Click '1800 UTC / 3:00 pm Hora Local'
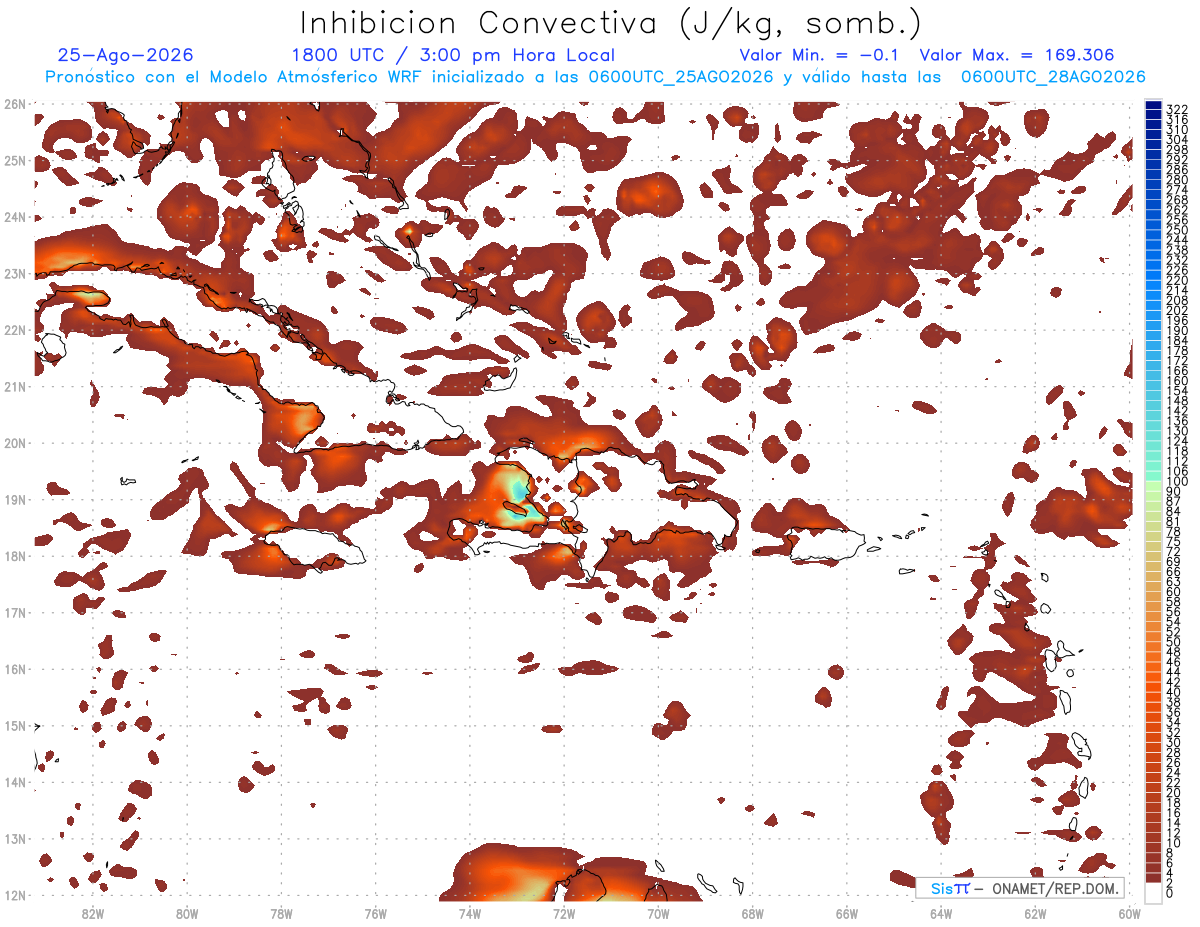This screenshot has width=1200, height=927. pyautogui.click(x=453, y=55)
